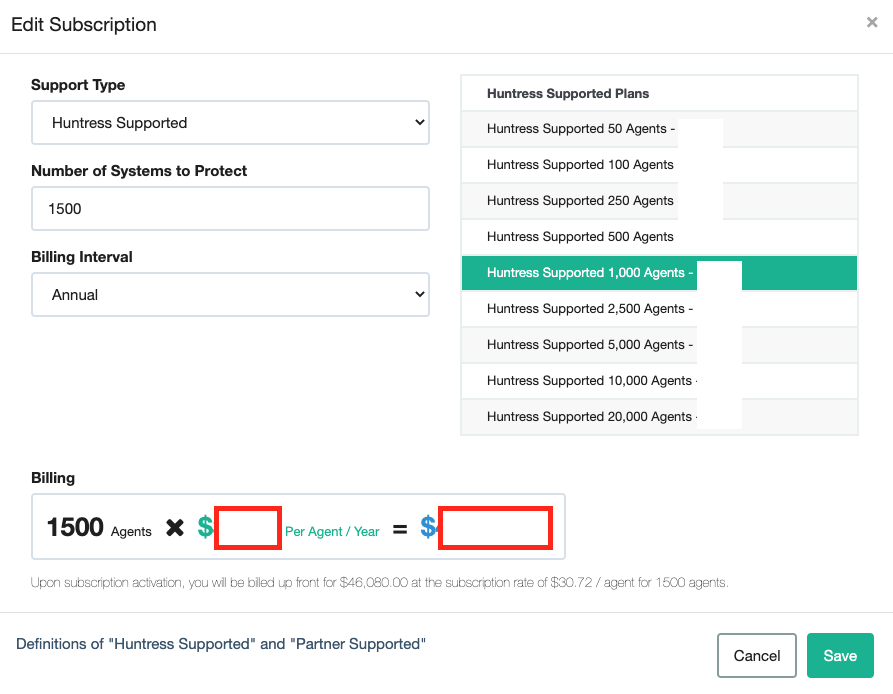
Task: Click the green dollar sign icon
Action: click(x=205, y=527)
